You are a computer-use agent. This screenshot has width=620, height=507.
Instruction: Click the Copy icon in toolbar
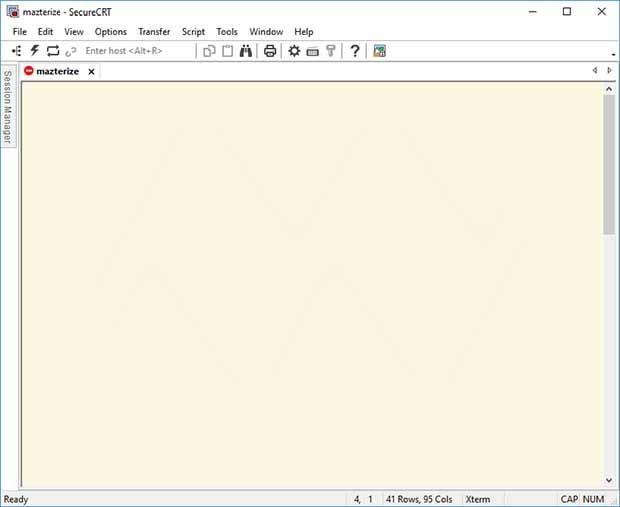[x=210, y=51]
